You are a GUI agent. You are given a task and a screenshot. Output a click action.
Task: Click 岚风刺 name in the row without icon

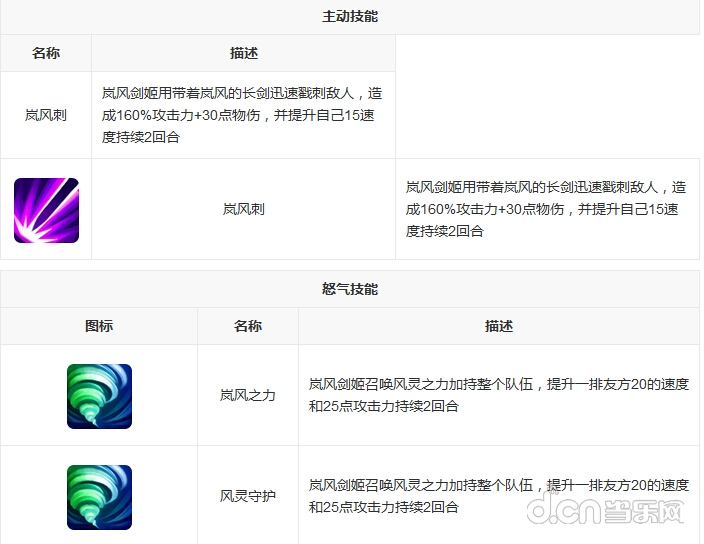pos(46,115)
